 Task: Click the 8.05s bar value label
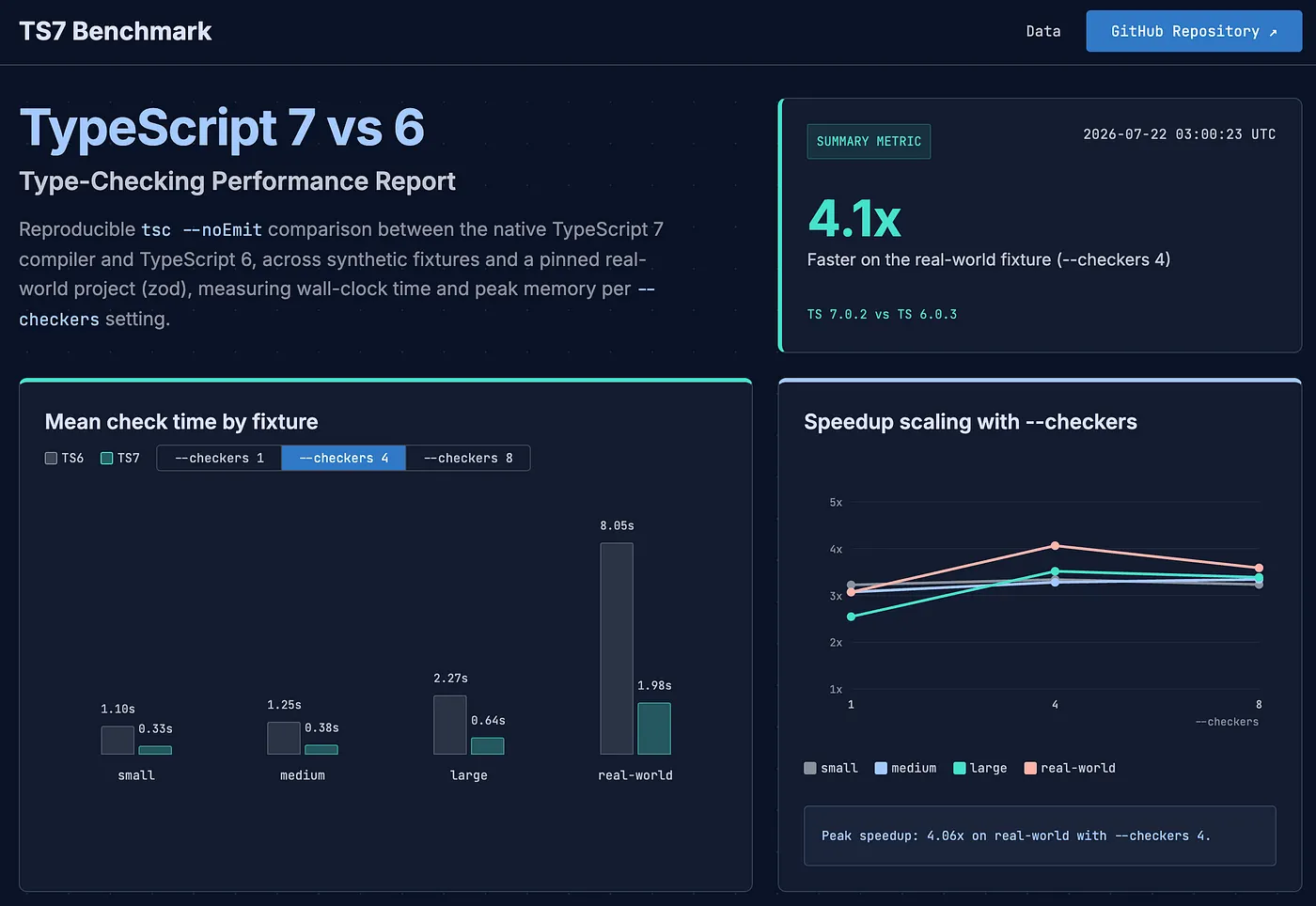[x=617, y=525]
